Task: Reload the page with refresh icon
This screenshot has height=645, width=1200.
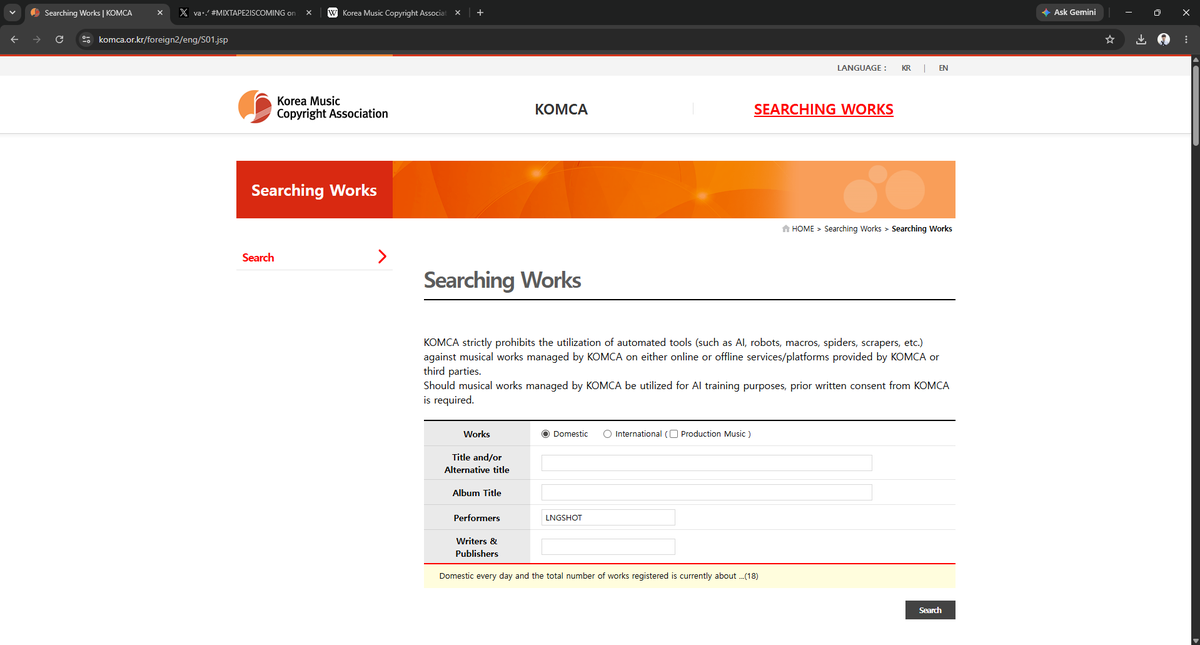Action: [x=60, y=39]
